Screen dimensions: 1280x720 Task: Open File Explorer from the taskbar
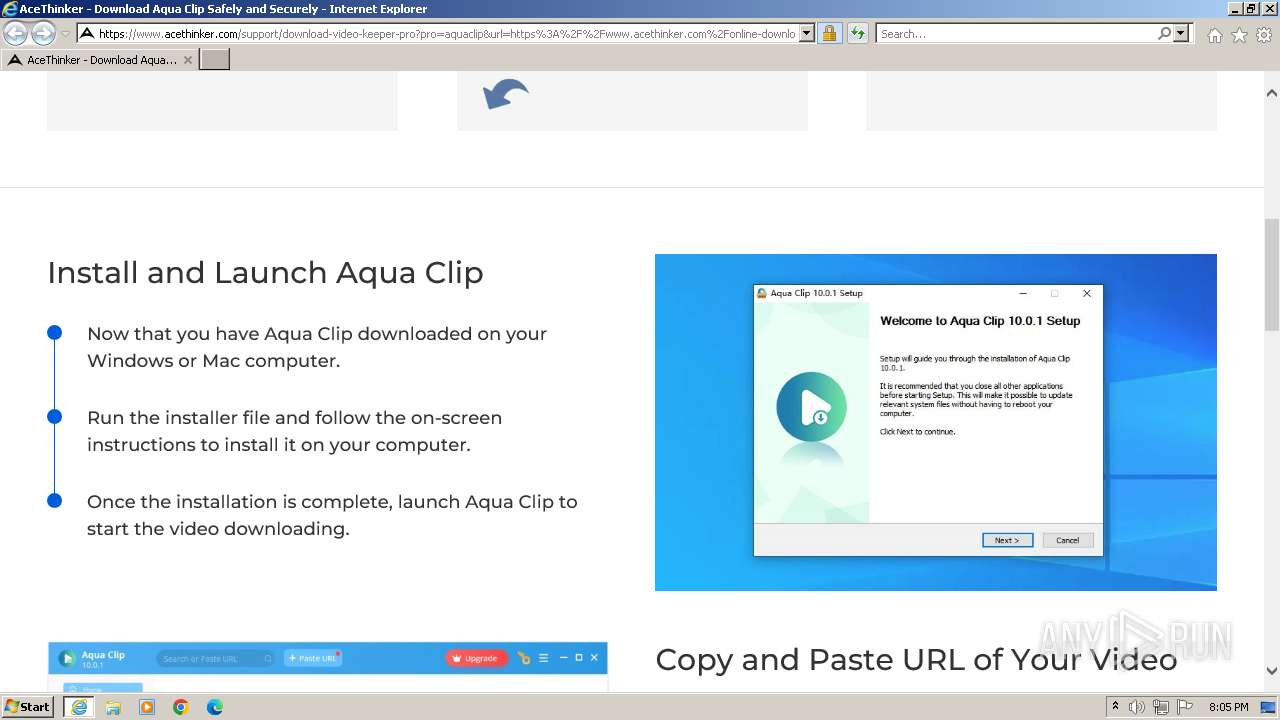coord(113,707)
